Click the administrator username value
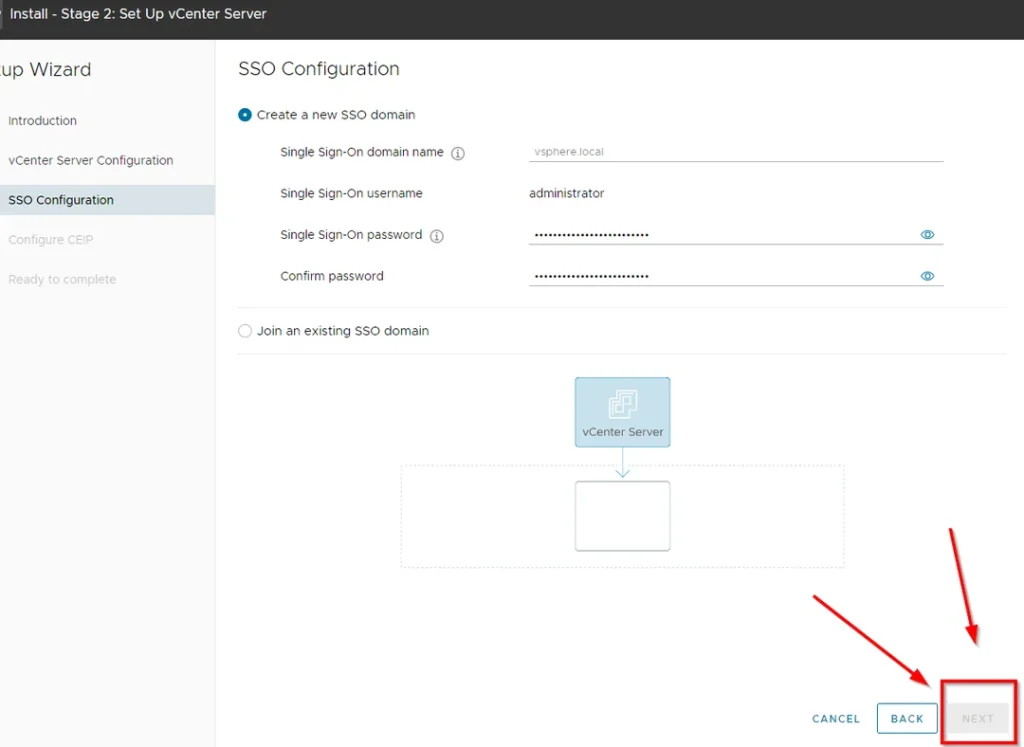 tap(566, 194)
